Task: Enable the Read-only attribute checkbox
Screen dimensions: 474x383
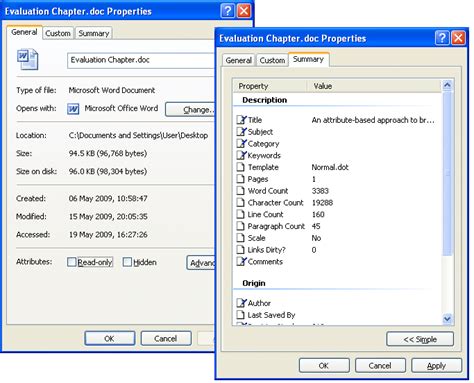Action: (x=72, y=262)
